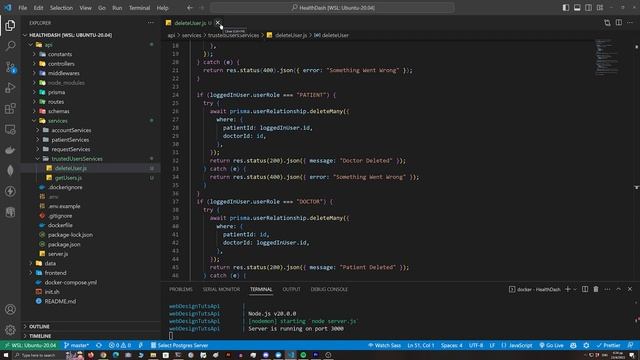Open the Source Control view

tap(10, 67)
